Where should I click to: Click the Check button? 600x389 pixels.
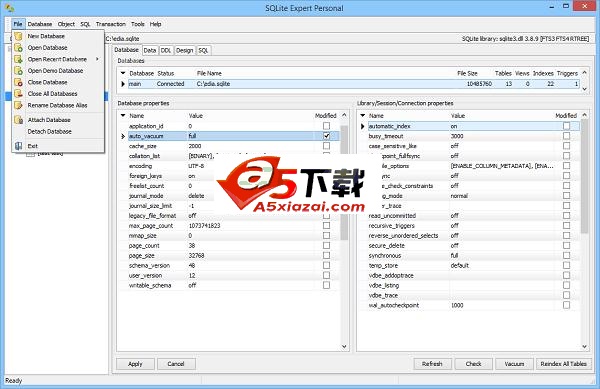(474, 364)
